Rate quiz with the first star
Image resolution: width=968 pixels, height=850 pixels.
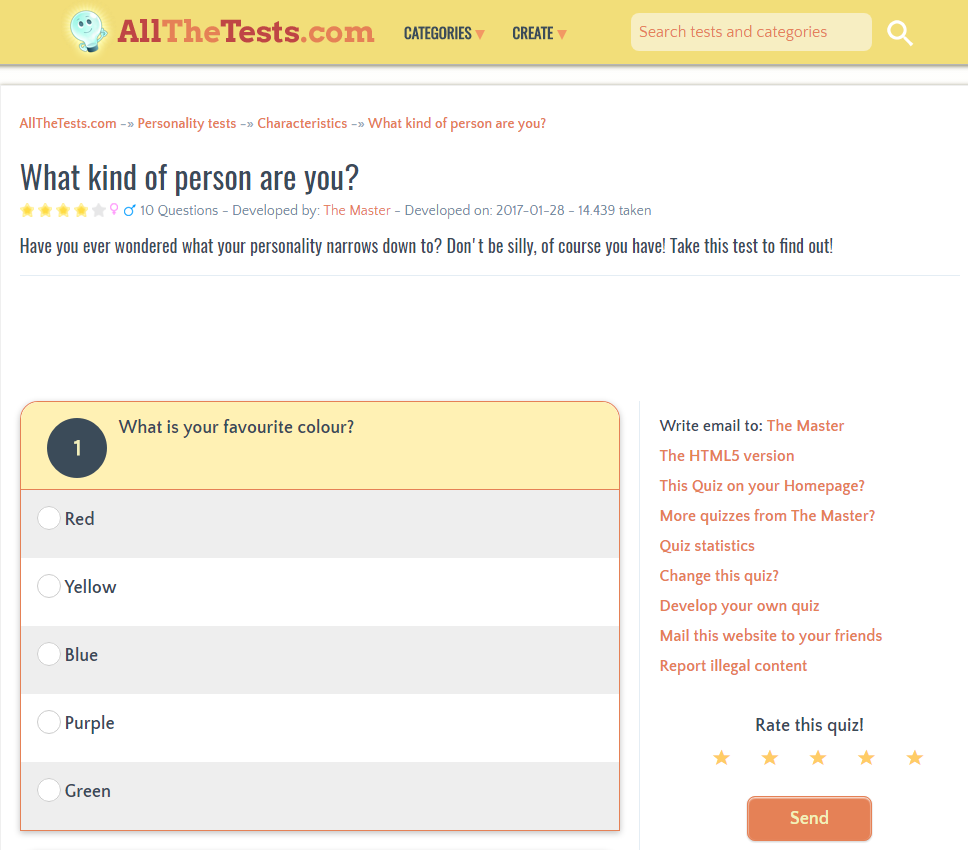(721, 758)
